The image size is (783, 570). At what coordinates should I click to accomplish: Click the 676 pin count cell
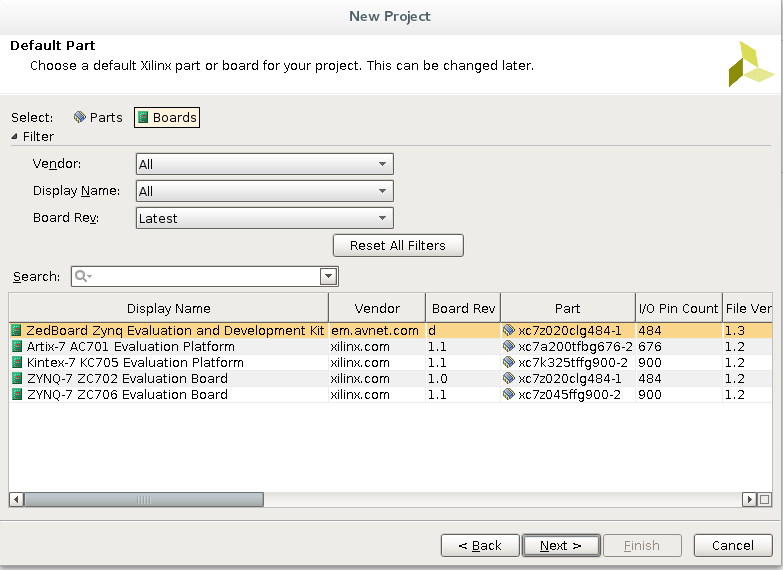click(679, 346)
